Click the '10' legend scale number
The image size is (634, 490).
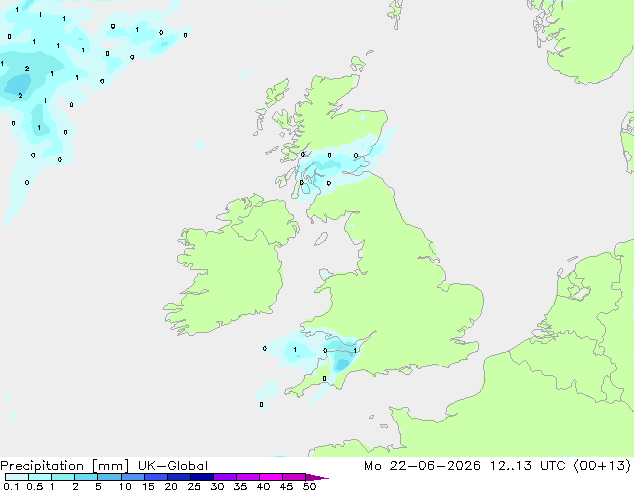pos(125,486)
